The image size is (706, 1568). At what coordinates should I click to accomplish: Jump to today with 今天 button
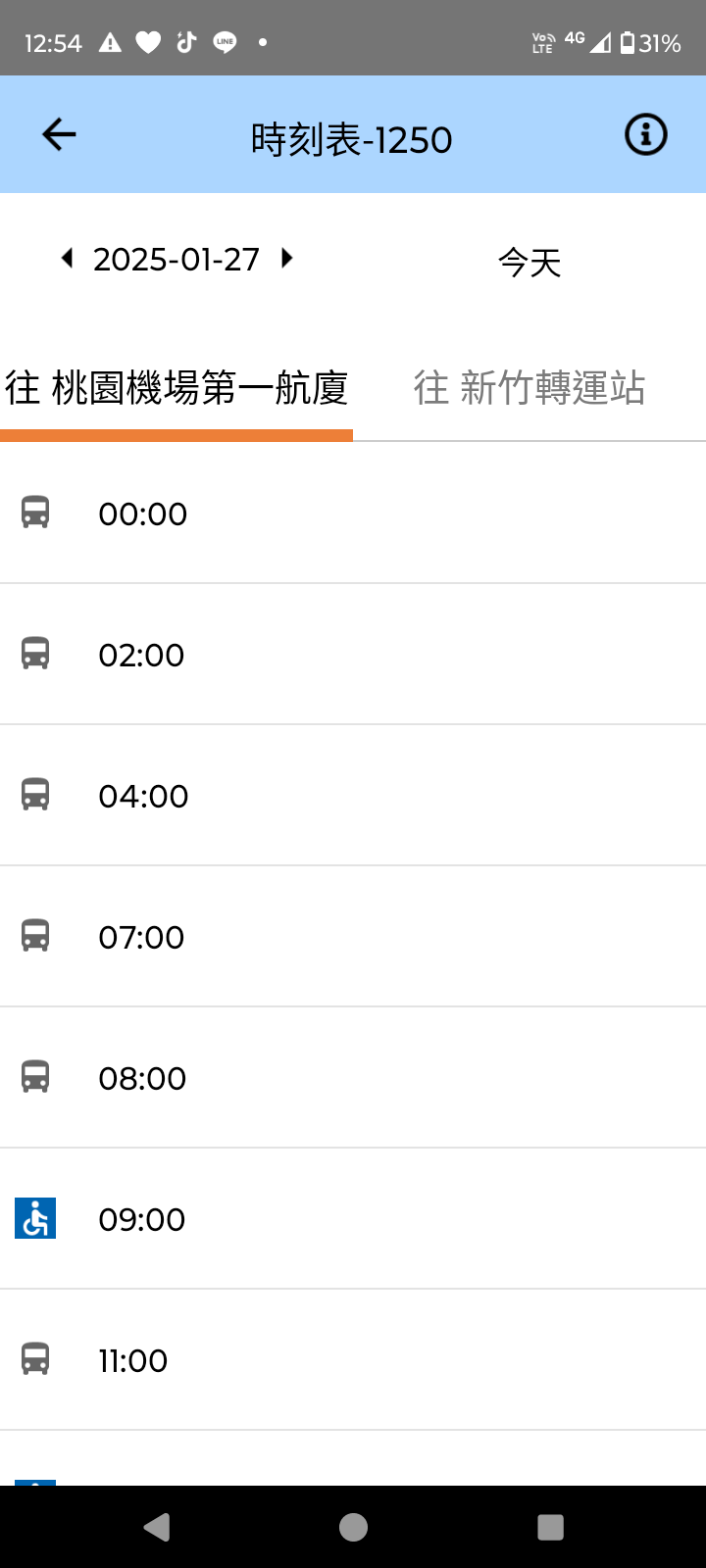529,263
